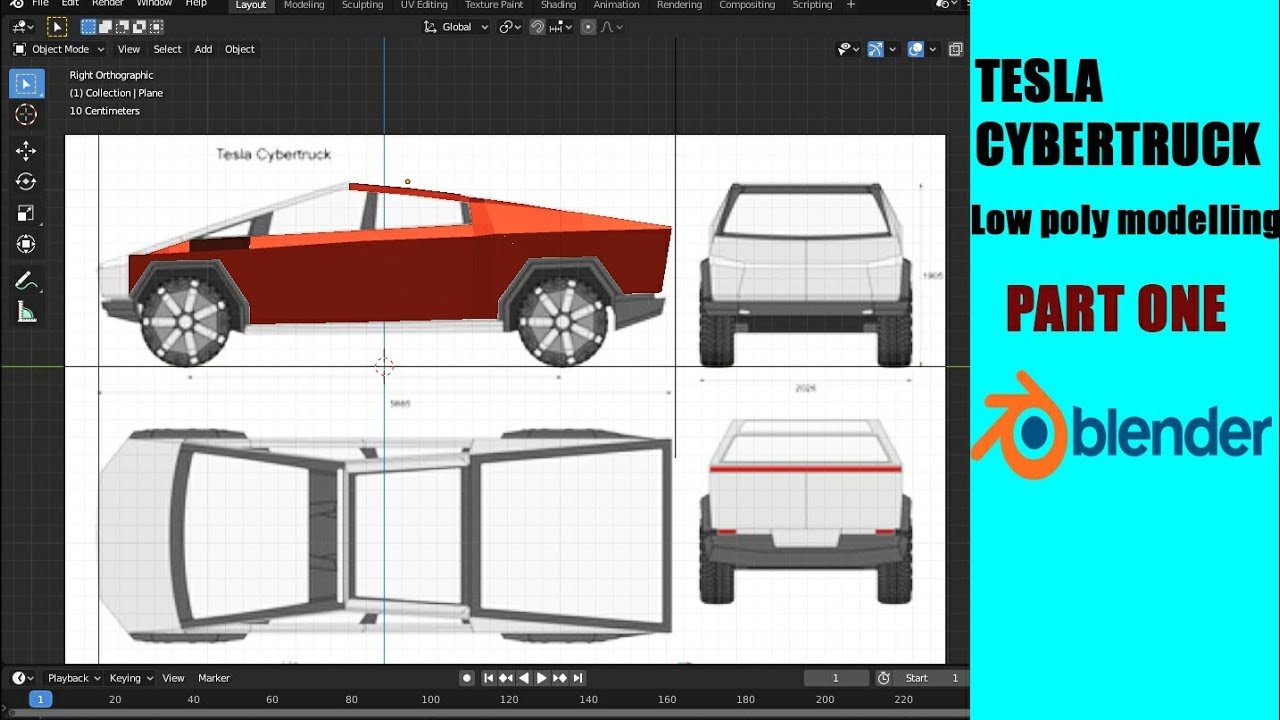
Task: Choose the Subtract selection mode icon
Action: point(122,27)
